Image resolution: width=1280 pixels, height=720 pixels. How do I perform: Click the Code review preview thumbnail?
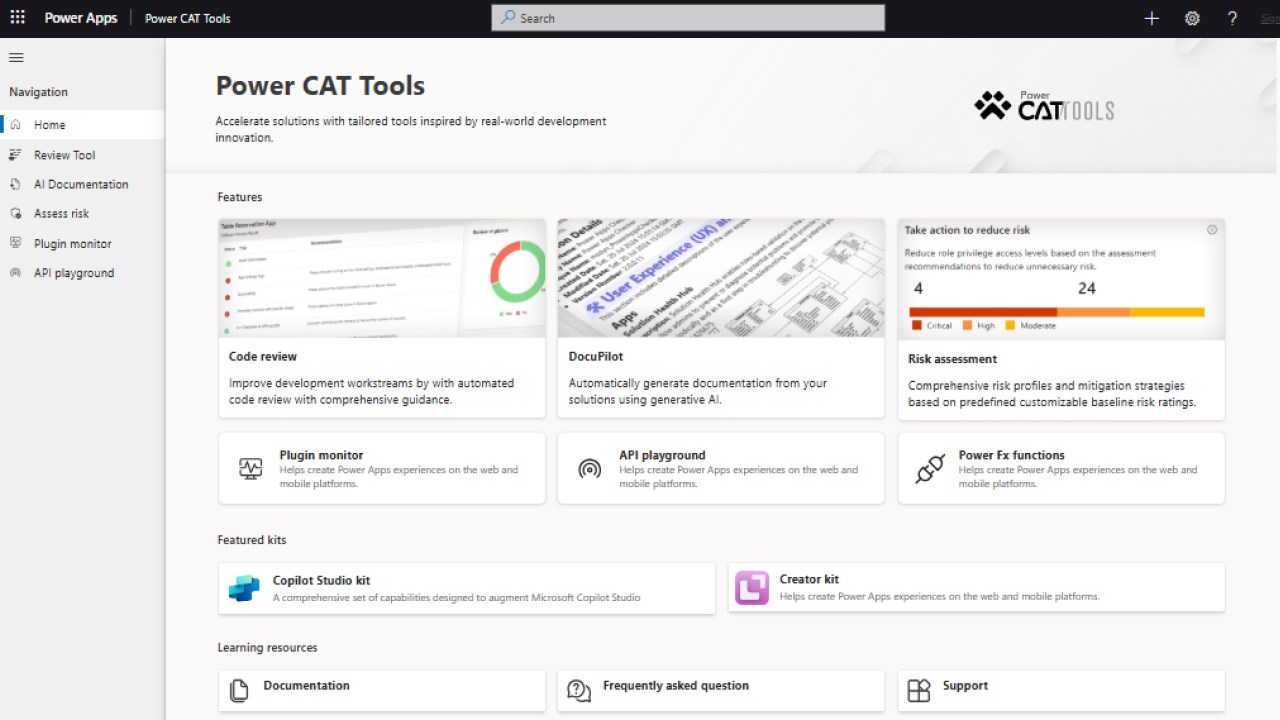click(382, 279)
